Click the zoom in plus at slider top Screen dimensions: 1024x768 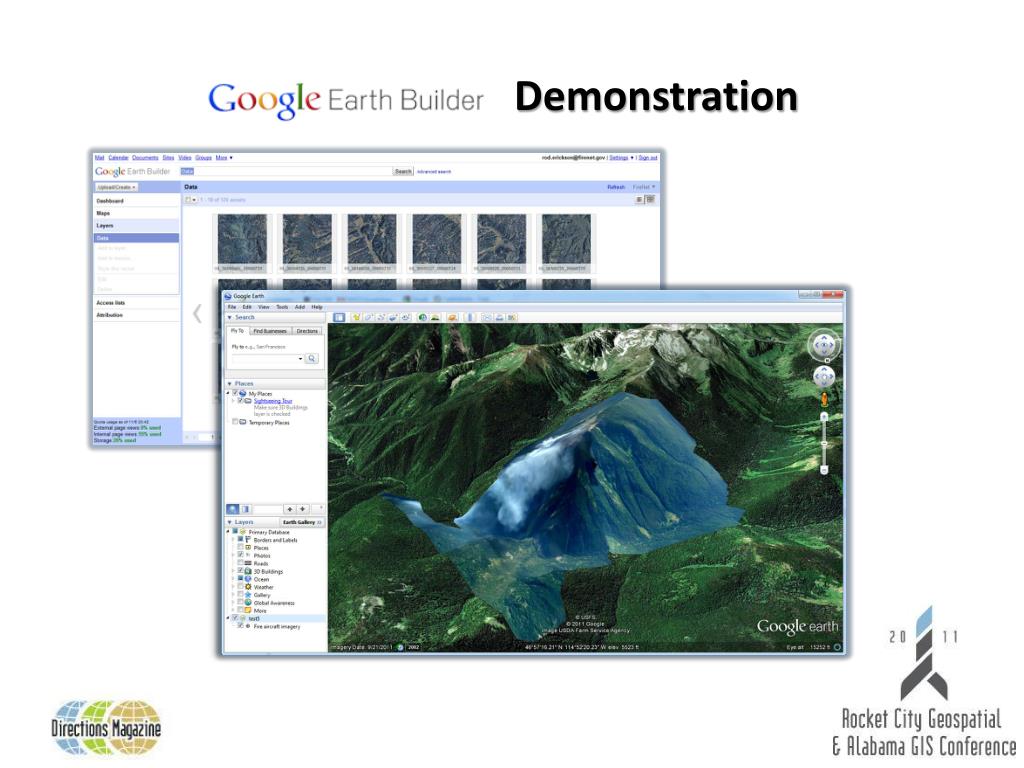tap(824, 416)
